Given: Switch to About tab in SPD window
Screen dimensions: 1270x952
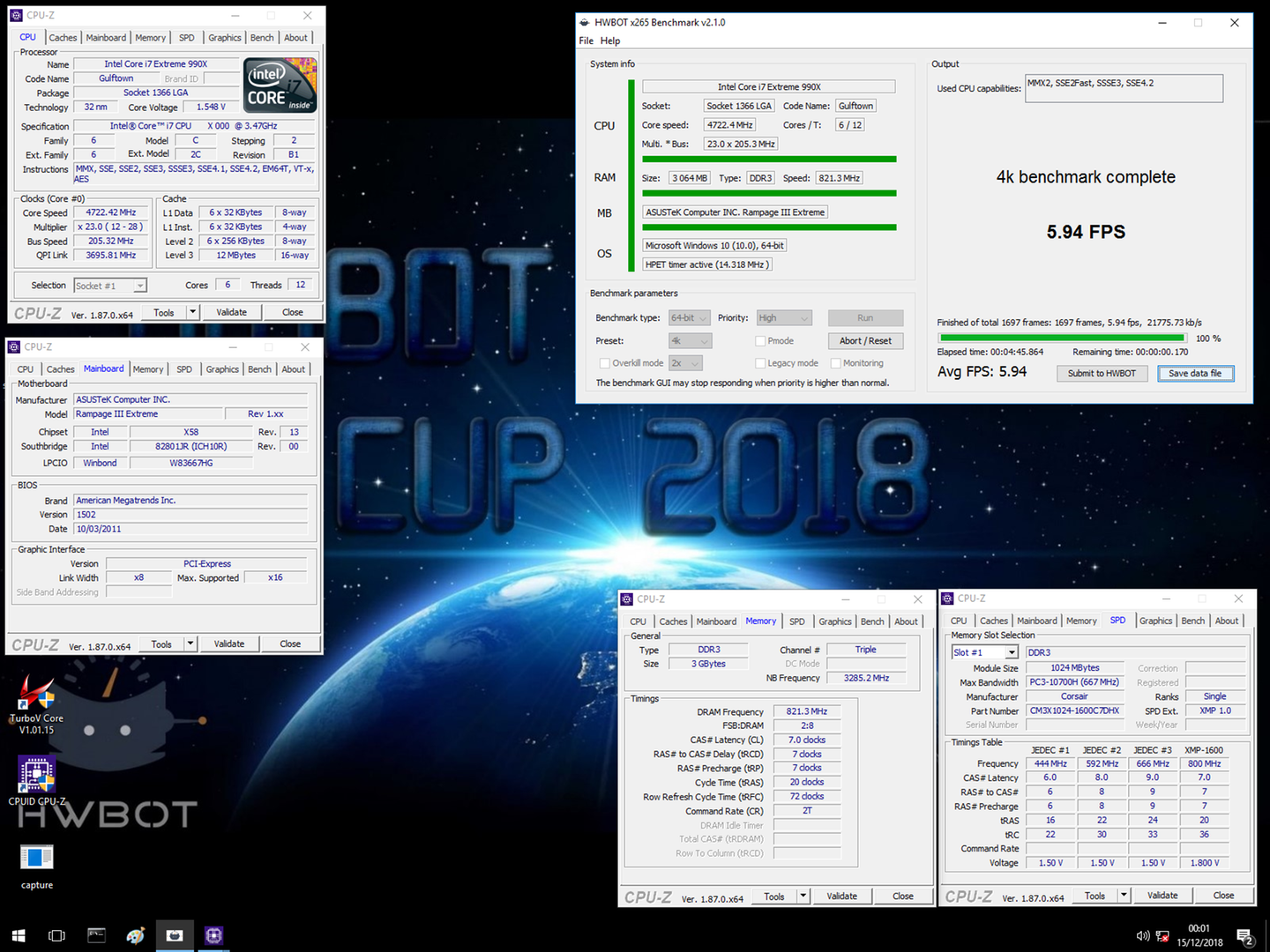Looking at the screenshot, I should [1227, 621].
